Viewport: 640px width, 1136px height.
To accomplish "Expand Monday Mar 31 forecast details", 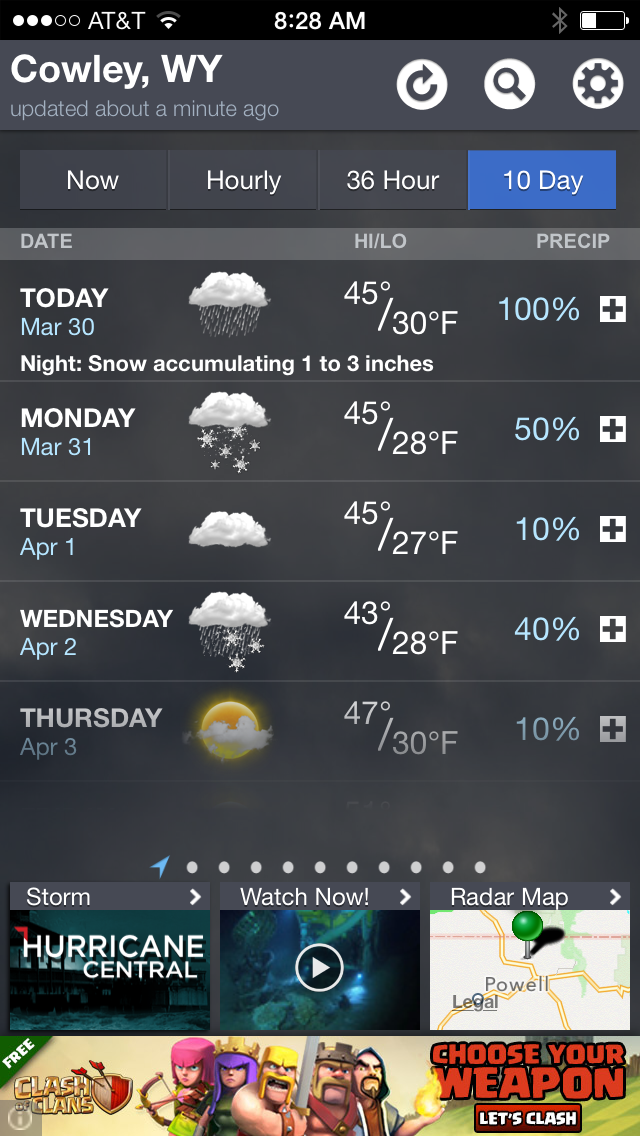I will pyautogui.click(x=612, y=430).
